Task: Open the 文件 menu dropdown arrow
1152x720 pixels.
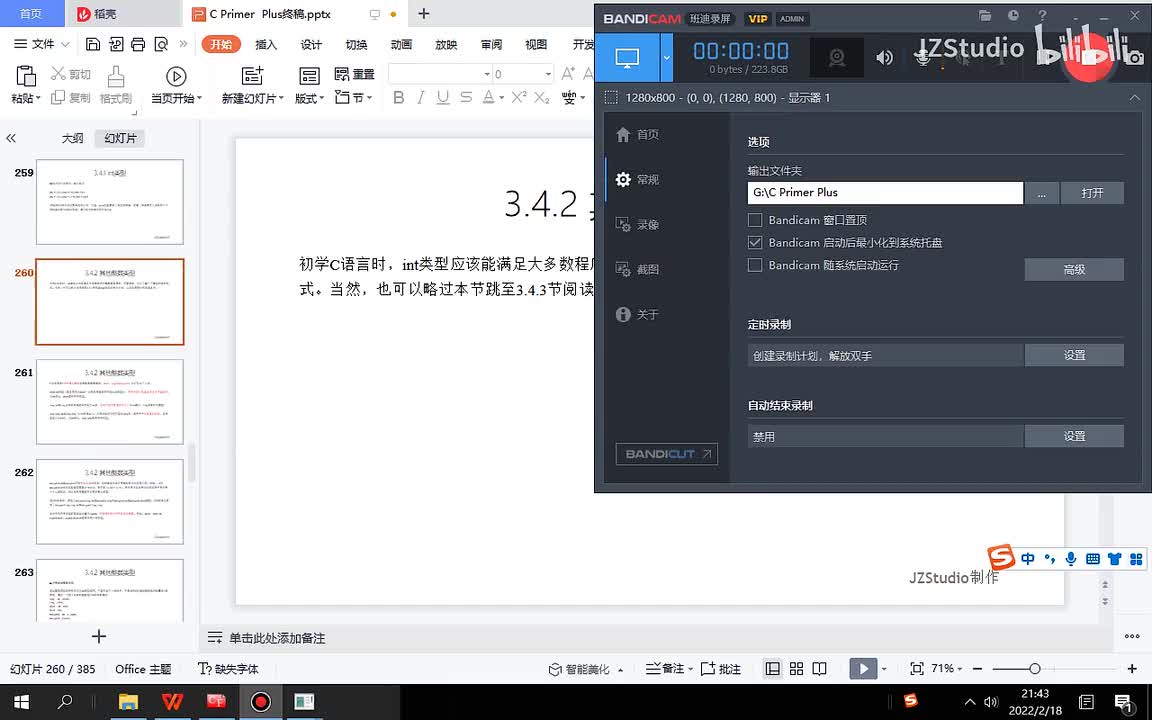Action: coord(65,44)
